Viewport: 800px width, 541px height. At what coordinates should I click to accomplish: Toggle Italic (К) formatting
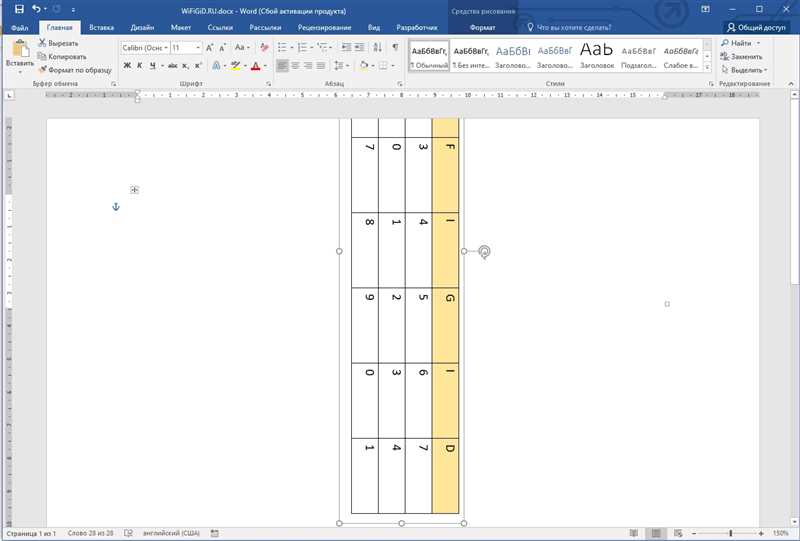pos(139,65)
